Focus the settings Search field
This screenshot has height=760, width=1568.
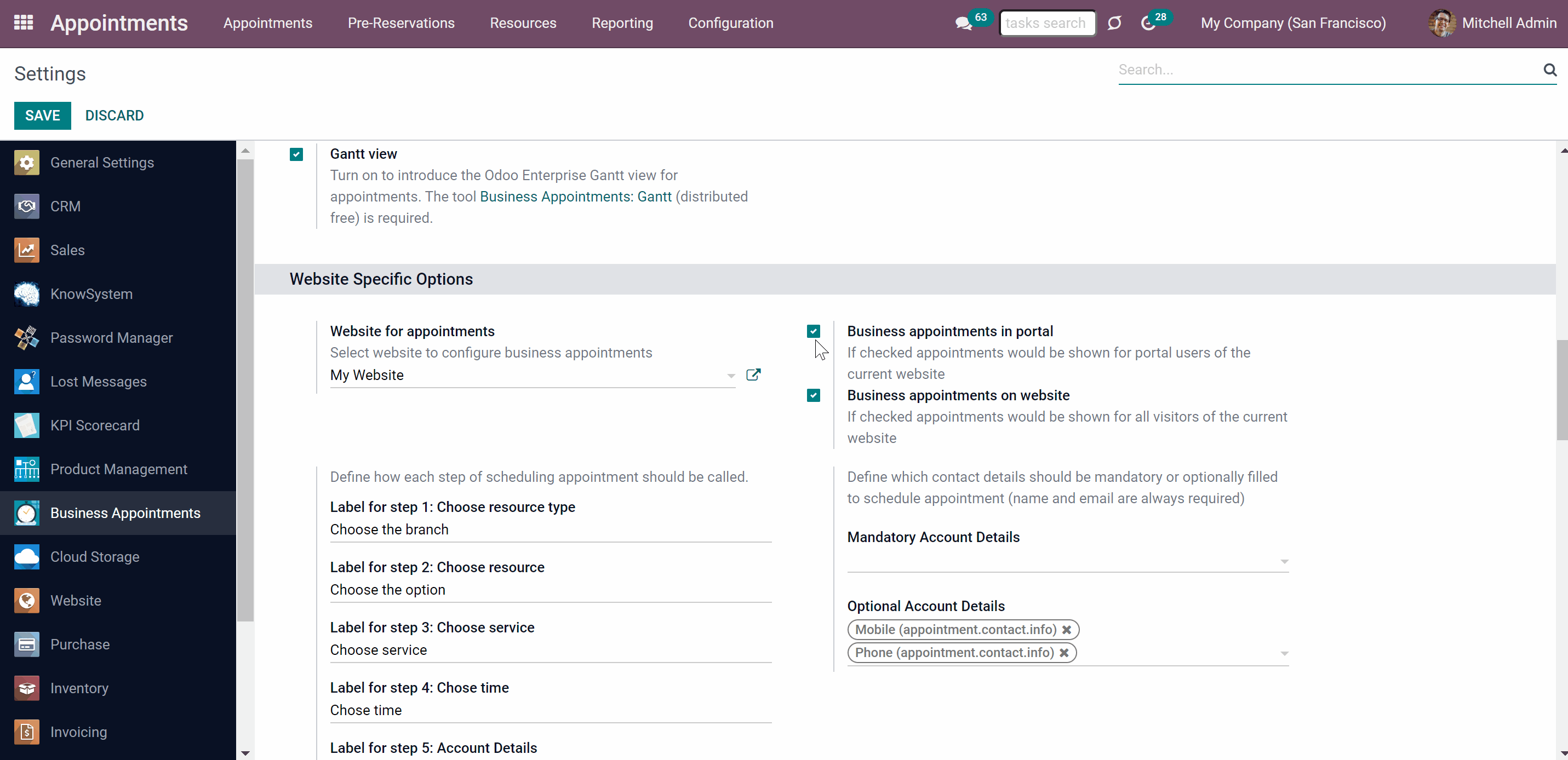[1329, 70]
